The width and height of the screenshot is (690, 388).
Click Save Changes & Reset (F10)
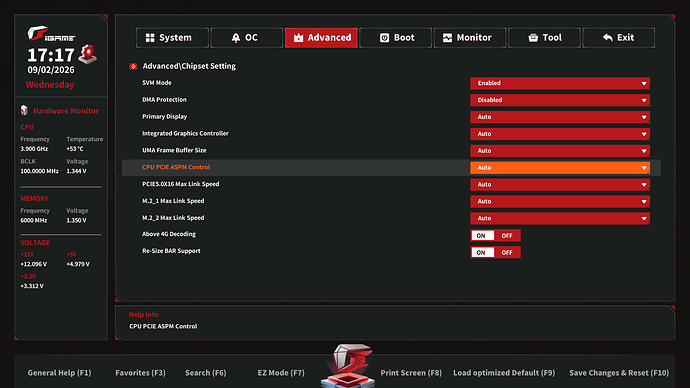tap(619, 373)
